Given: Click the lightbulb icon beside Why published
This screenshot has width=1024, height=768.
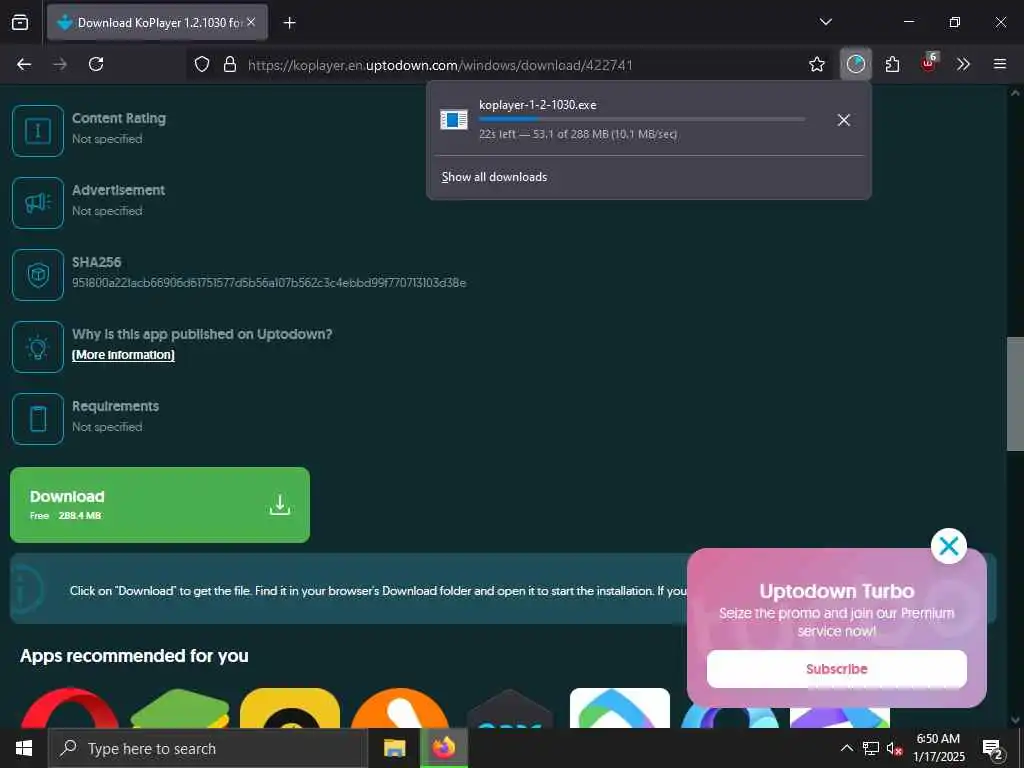Looking at the screenshot, I should [38, 347].
